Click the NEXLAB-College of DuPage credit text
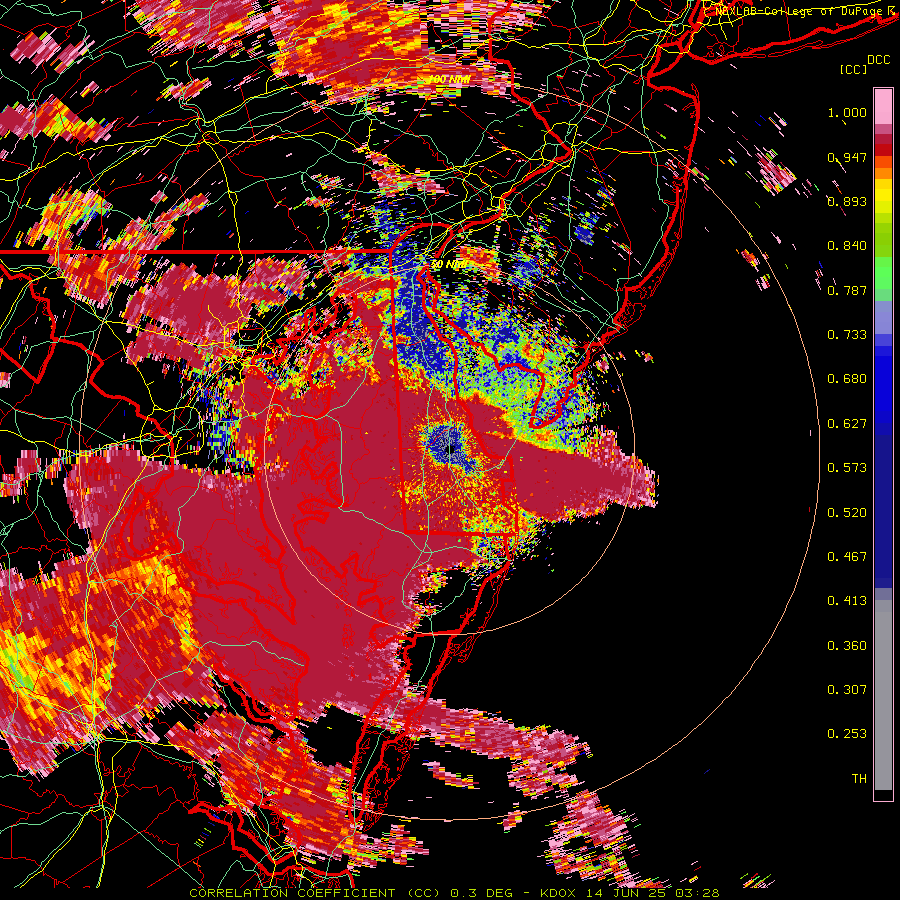The height and width of the screenshot is (900, 900). [804, 11]
